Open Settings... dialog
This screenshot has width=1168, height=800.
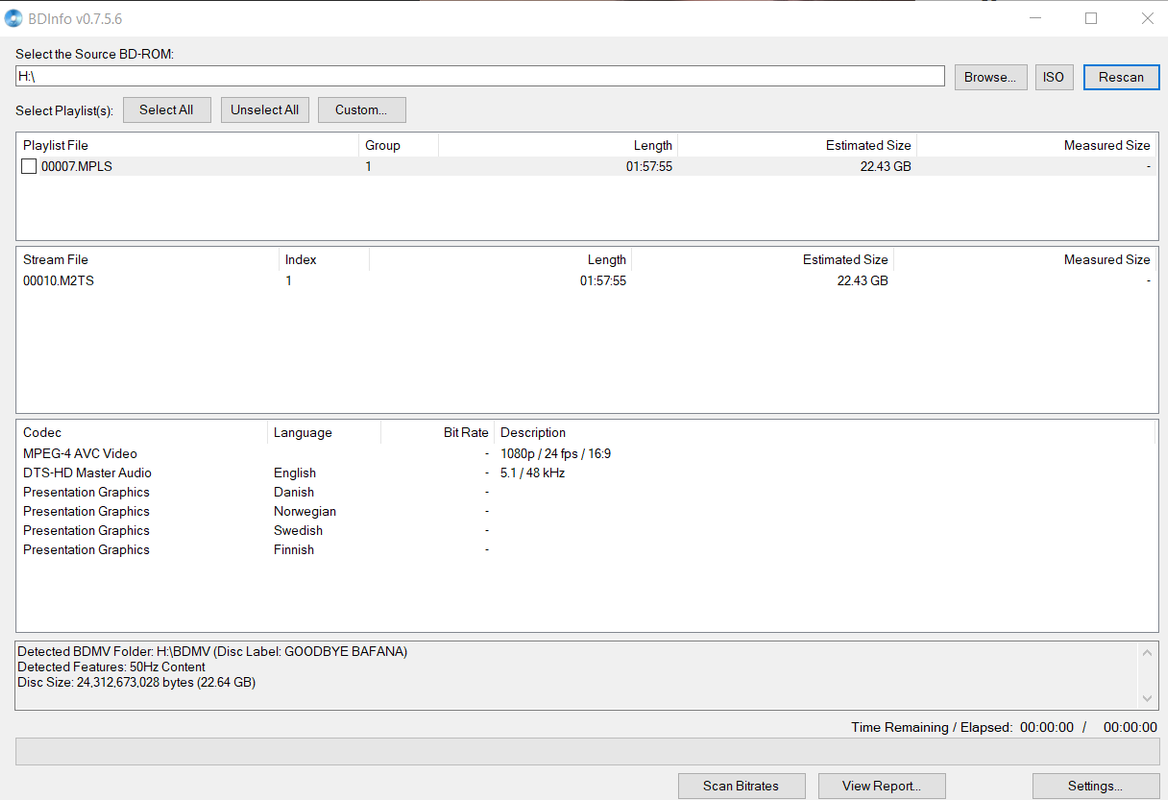click(1096, 786)
